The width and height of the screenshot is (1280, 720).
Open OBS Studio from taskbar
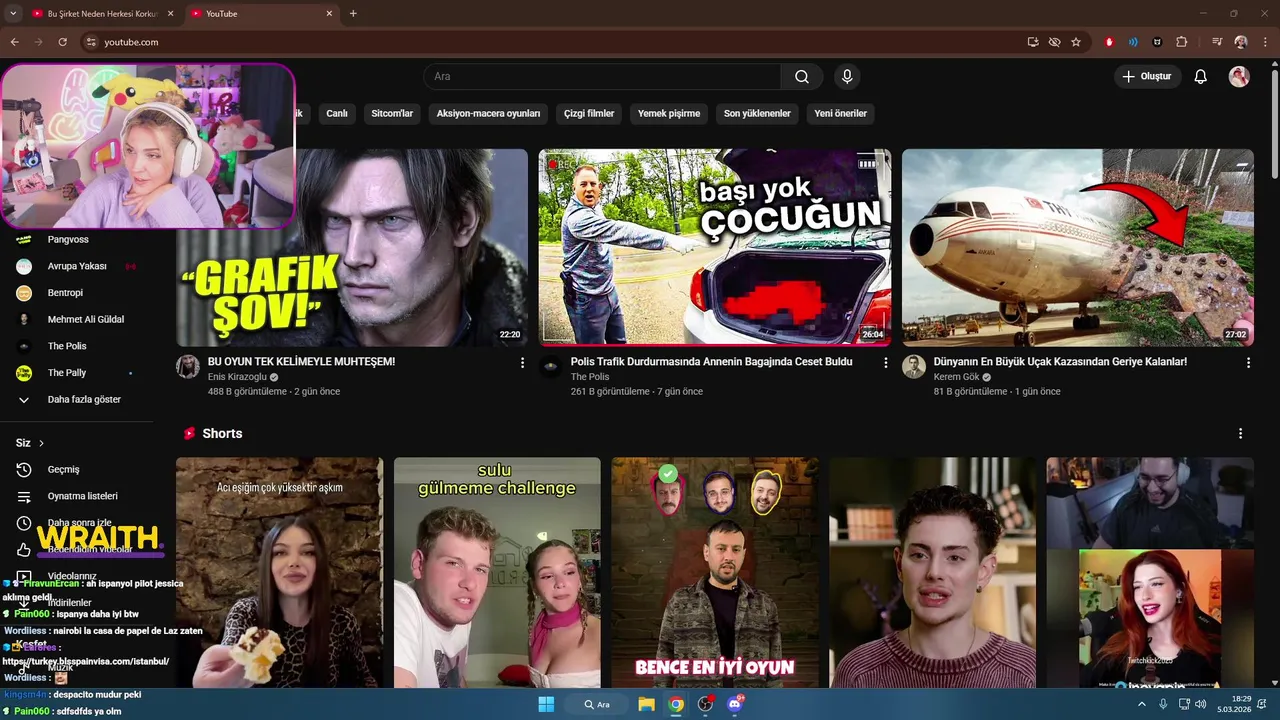pyautogui.click(x=705, y=704)
